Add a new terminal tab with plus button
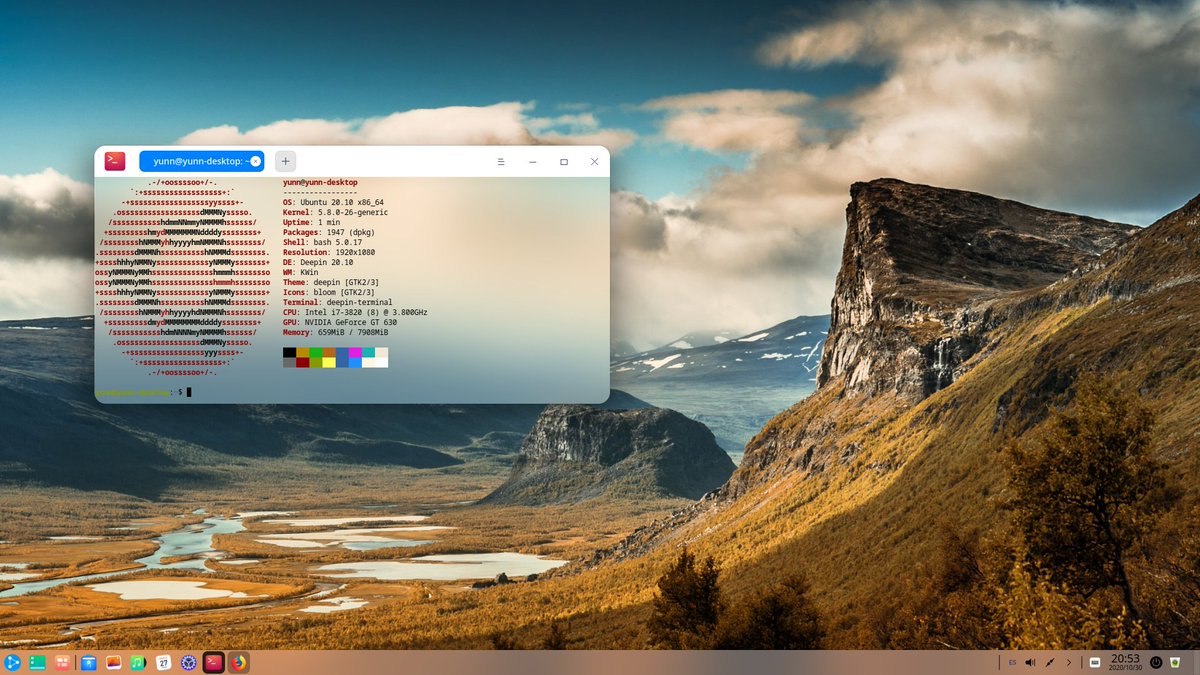 coord(285,161)
